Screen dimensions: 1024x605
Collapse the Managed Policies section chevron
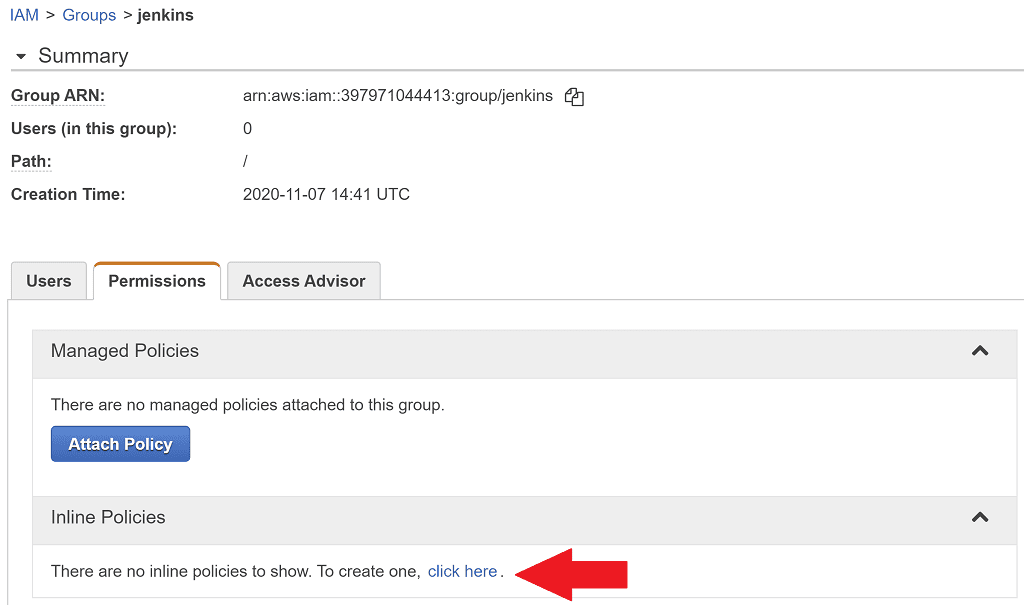click(980, 353)
